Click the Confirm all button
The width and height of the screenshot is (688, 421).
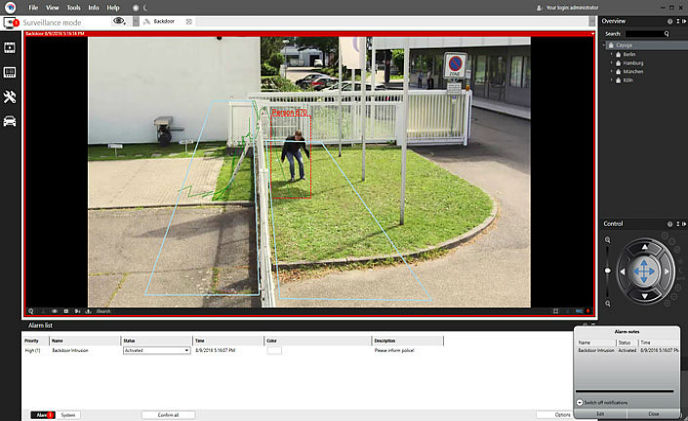168,415
